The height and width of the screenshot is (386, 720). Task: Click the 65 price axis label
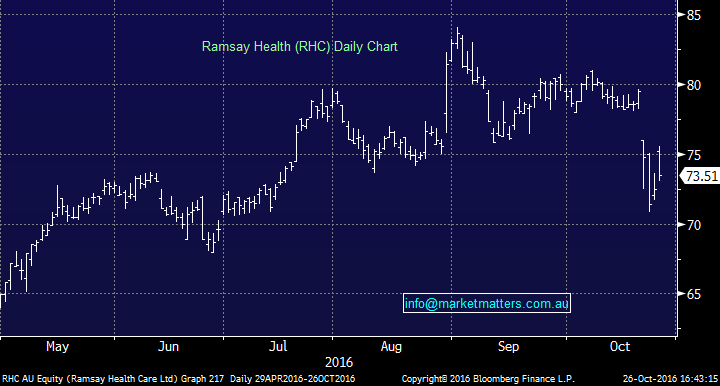(694, 294)
